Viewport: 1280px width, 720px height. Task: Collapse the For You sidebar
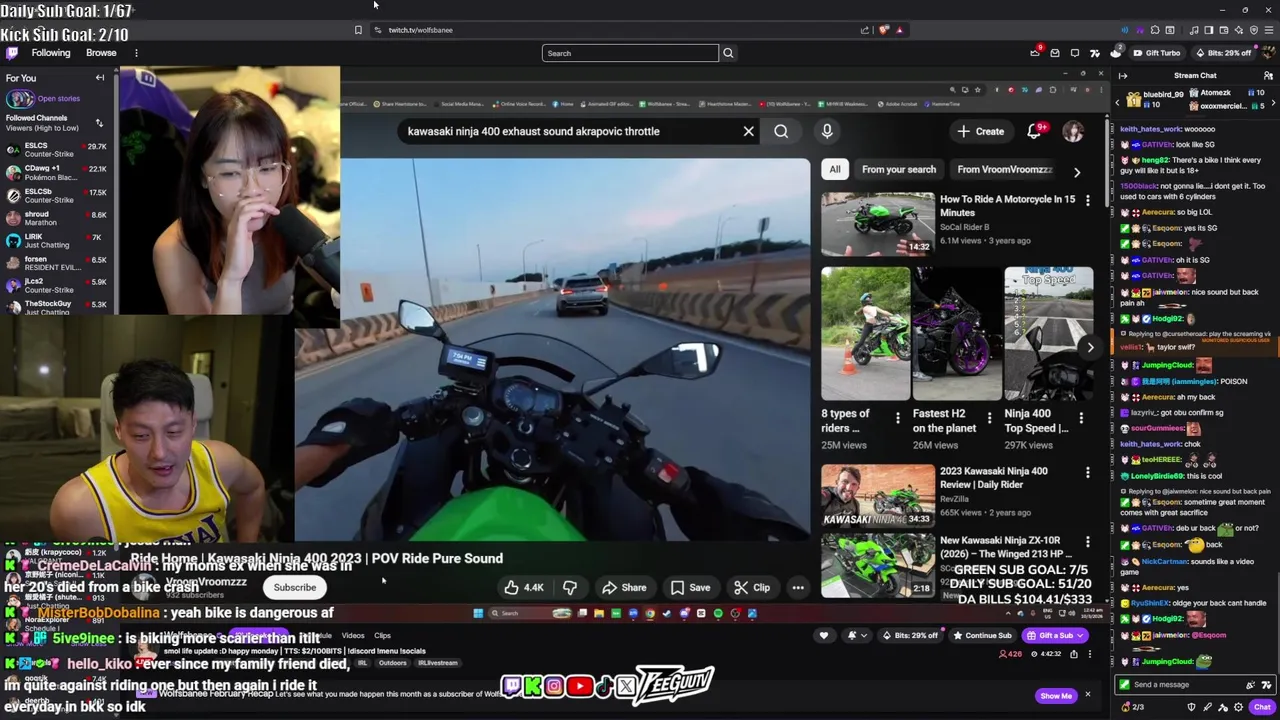point(100,78)
